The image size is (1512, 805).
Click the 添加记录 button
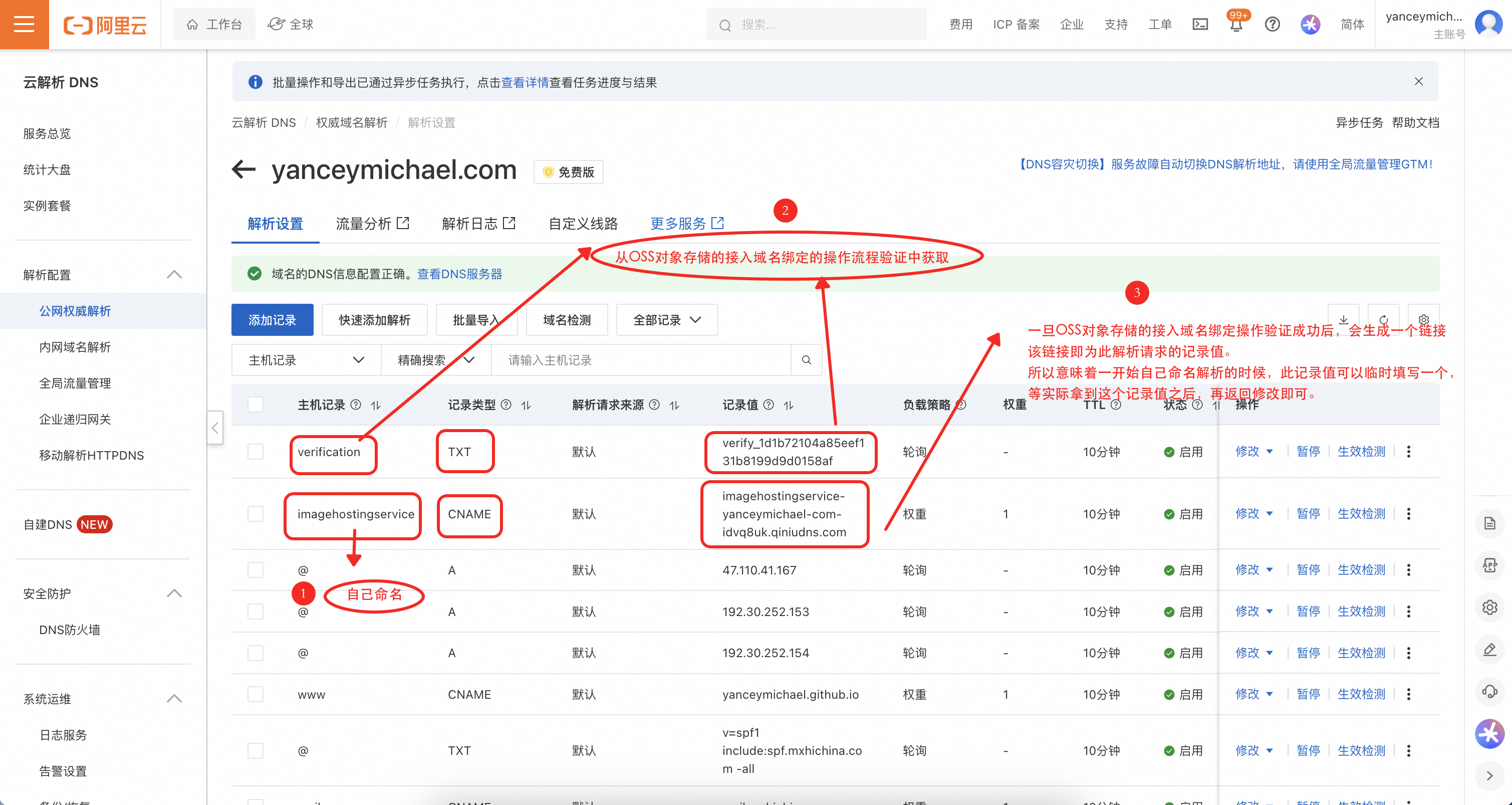coord(273,319)
